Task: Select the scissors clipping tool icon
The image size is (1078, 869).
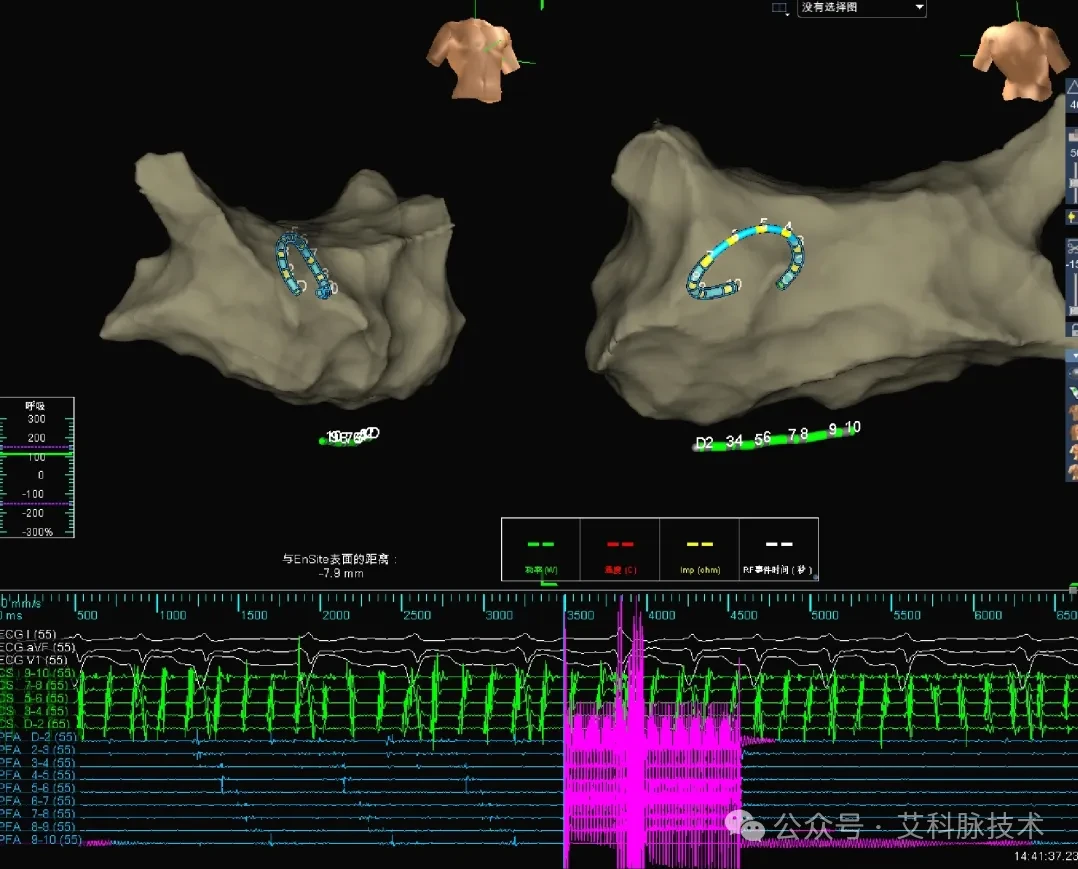Action: point(1072,247)
